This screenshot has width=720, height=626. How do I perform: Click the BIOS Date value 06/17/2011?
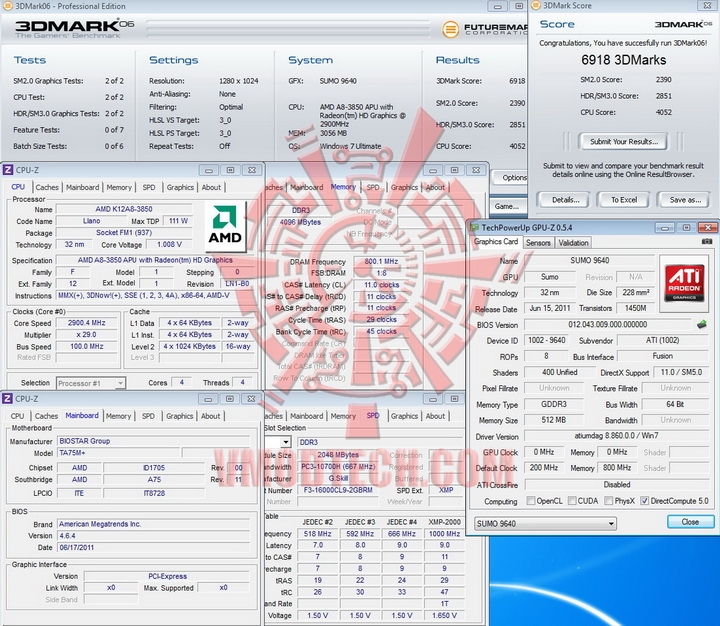tap(154, 547)
